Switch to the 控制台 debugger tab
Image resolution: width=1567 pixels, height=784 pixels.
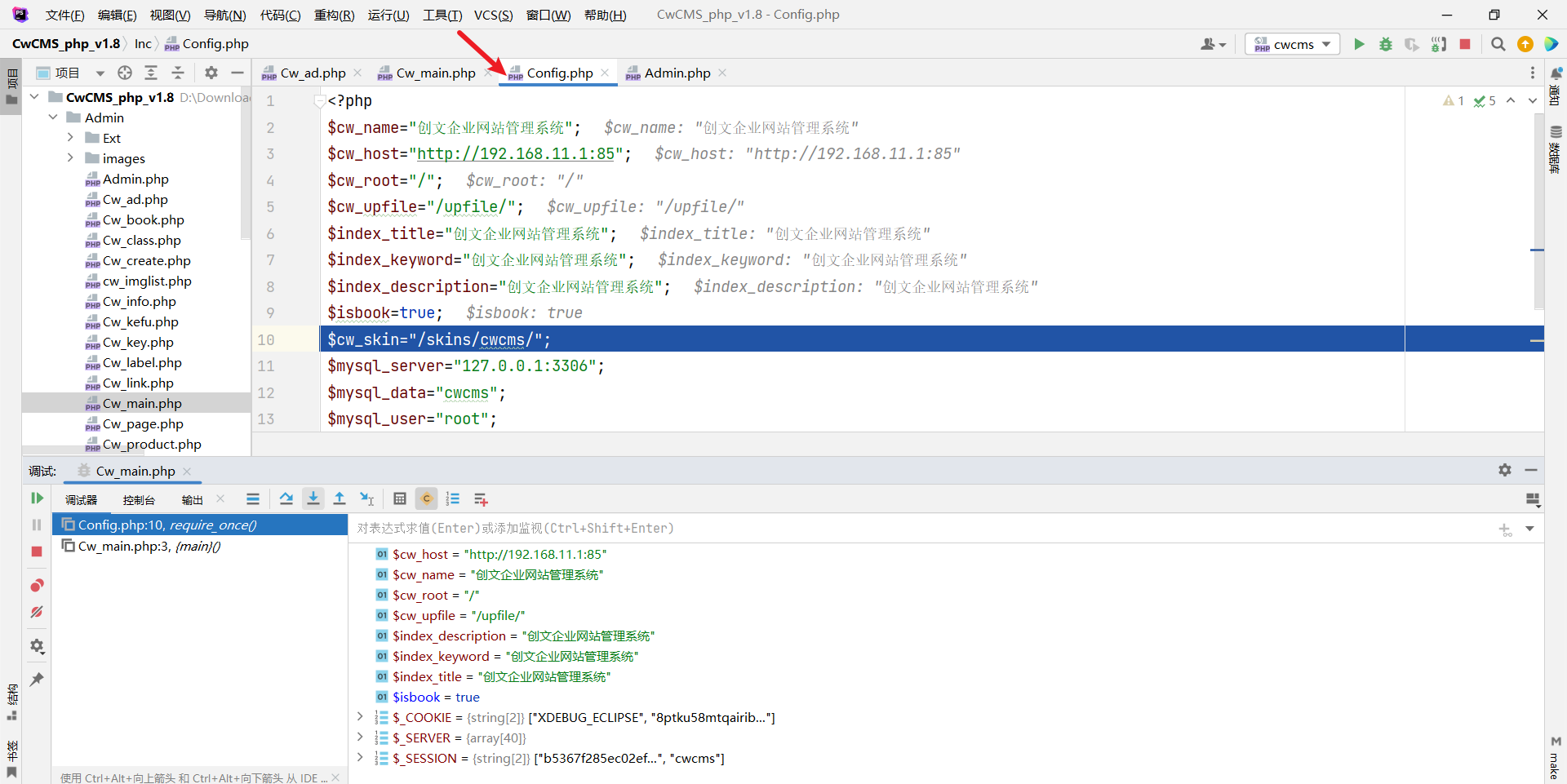point(139,500)
